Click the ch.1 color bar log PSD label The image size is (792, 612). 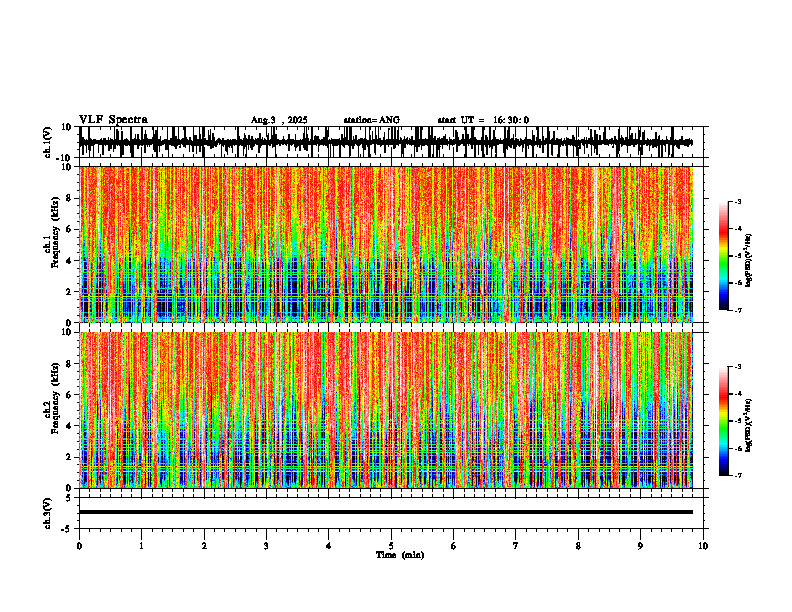749,261
